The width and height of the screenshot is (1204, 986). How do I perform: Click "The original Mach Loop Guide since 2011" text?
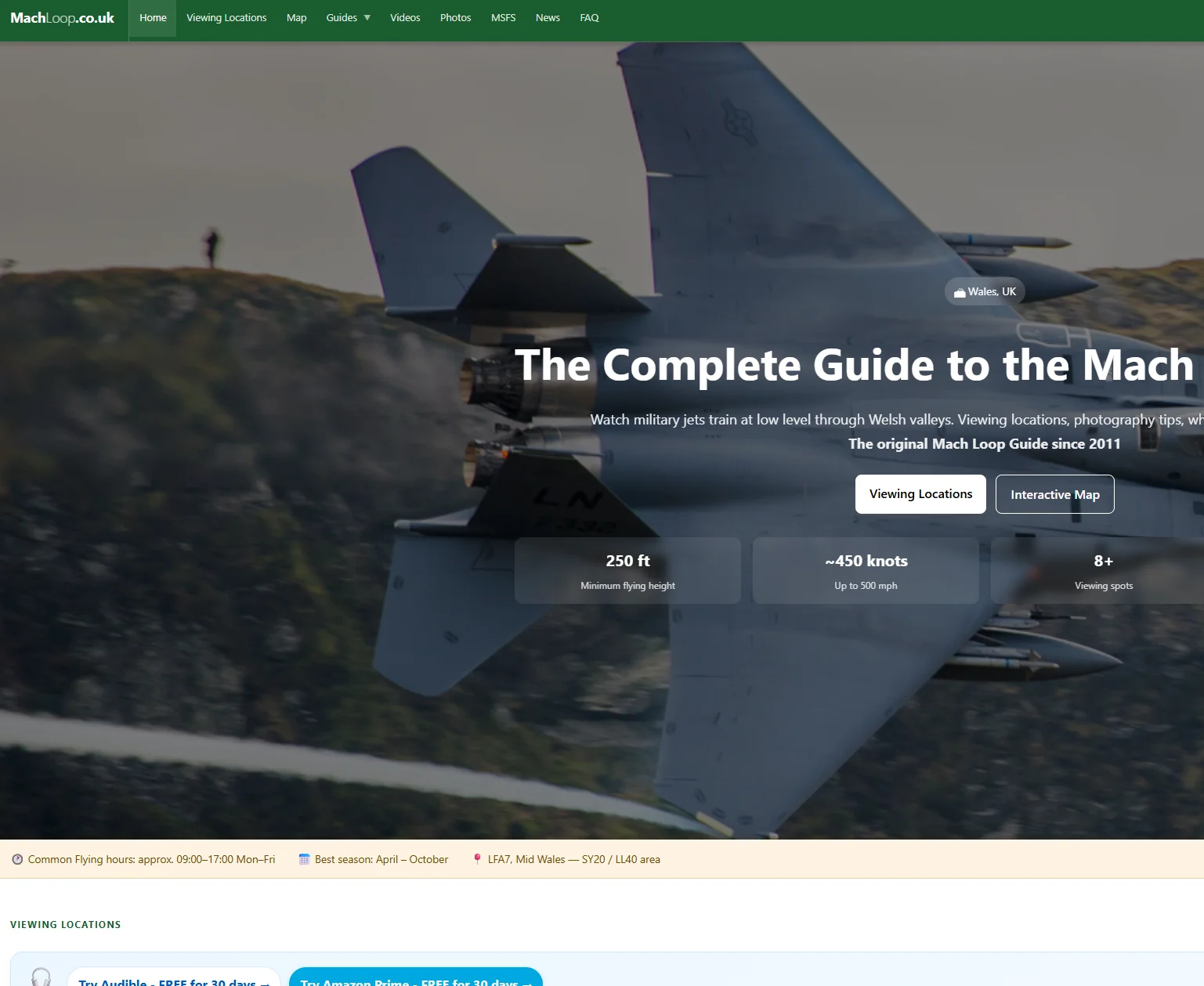coord(985,444)
